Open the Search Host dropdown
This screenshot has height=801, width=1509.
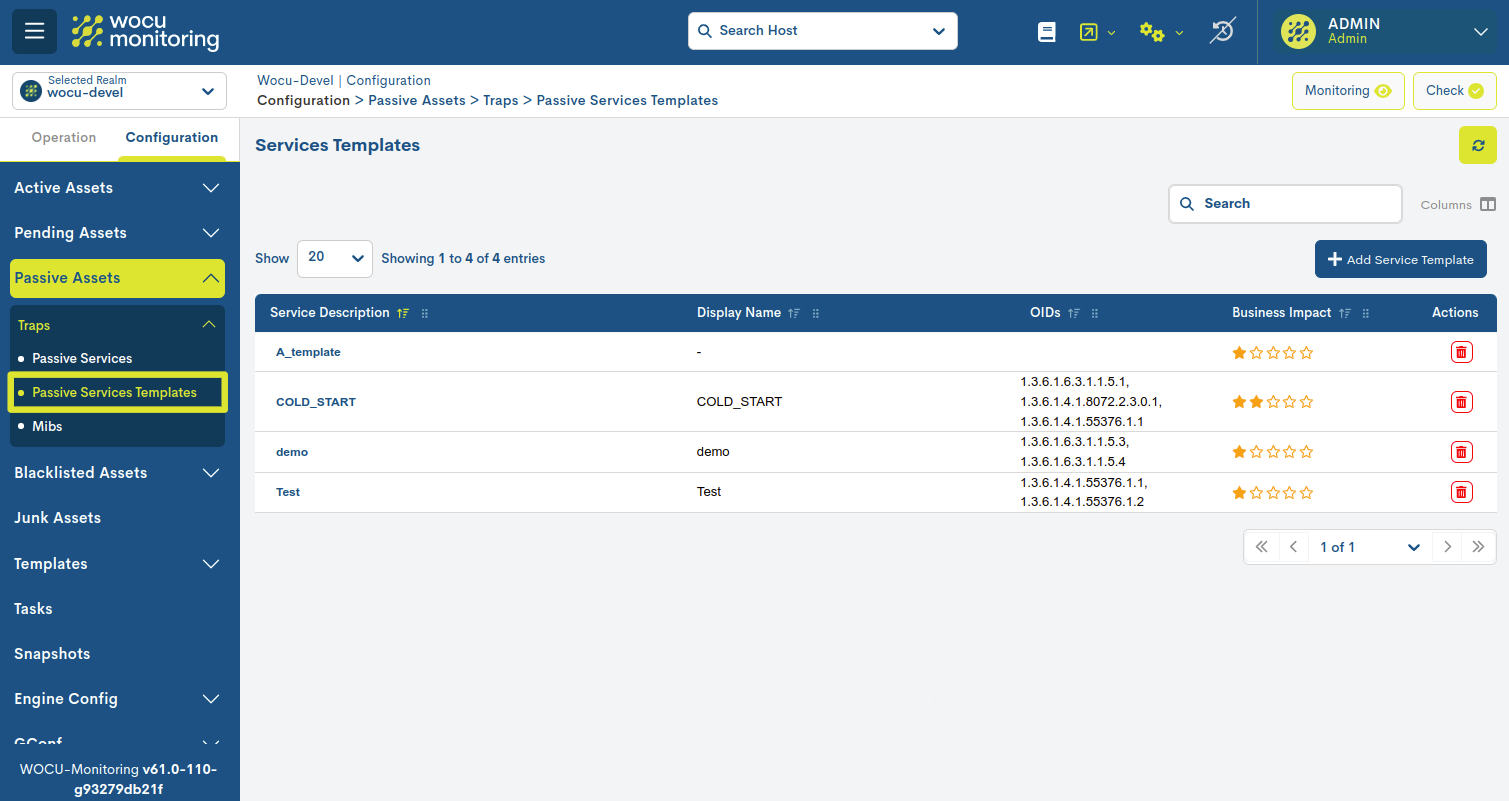[938, 31]
